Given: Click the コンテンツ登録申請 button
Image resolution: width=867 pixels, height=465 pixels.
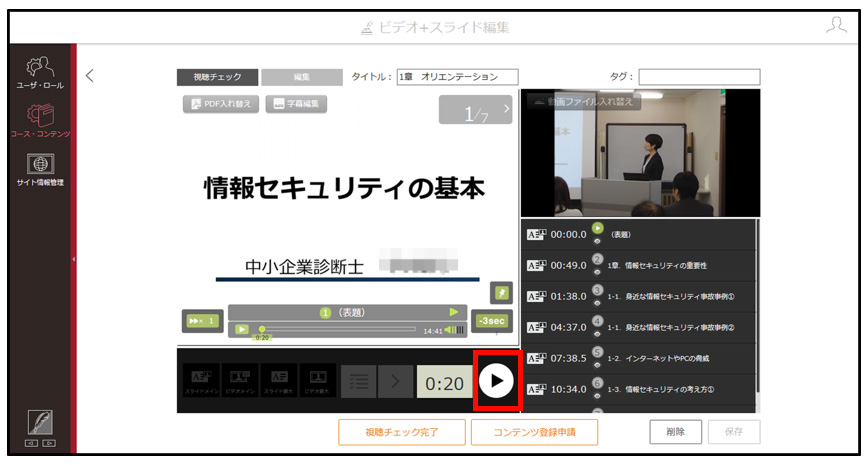Looking at the screenshot, I should pos(534,432).
